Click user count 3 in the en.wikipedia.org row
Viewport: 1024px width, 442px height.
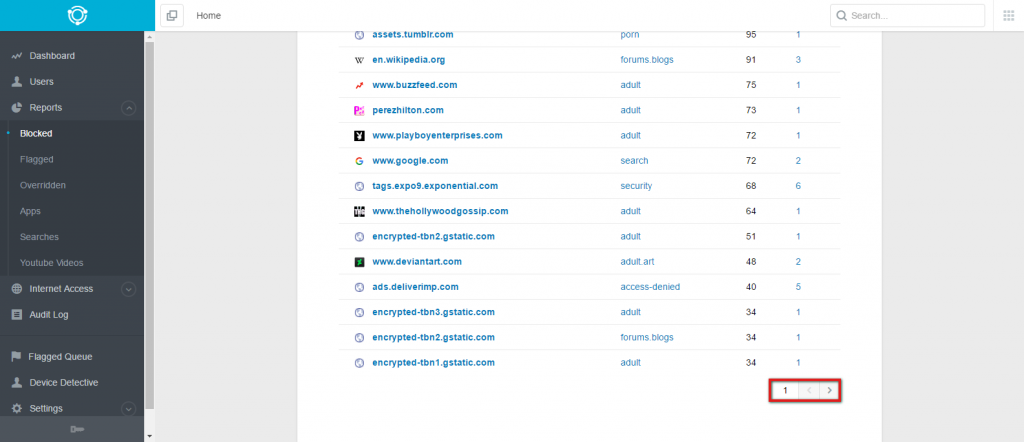(798, 60)
